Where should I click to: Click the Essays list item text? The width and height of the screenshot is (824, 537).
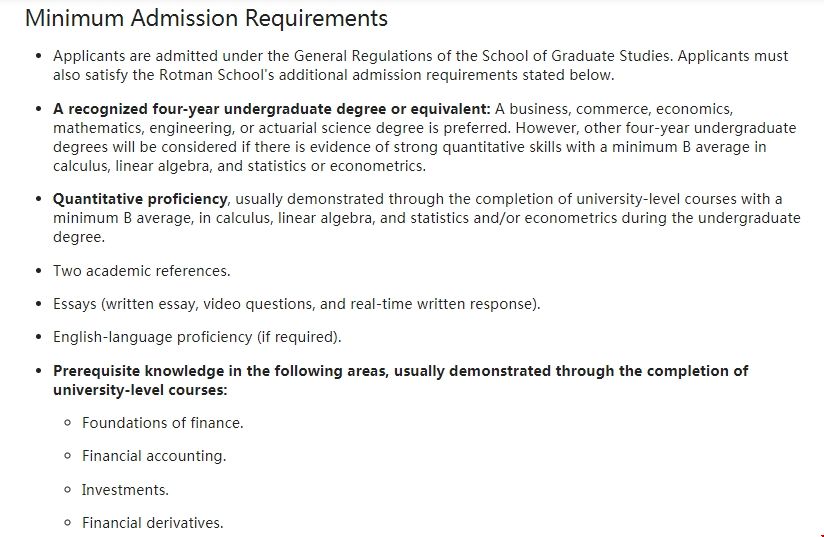point(296,304)
